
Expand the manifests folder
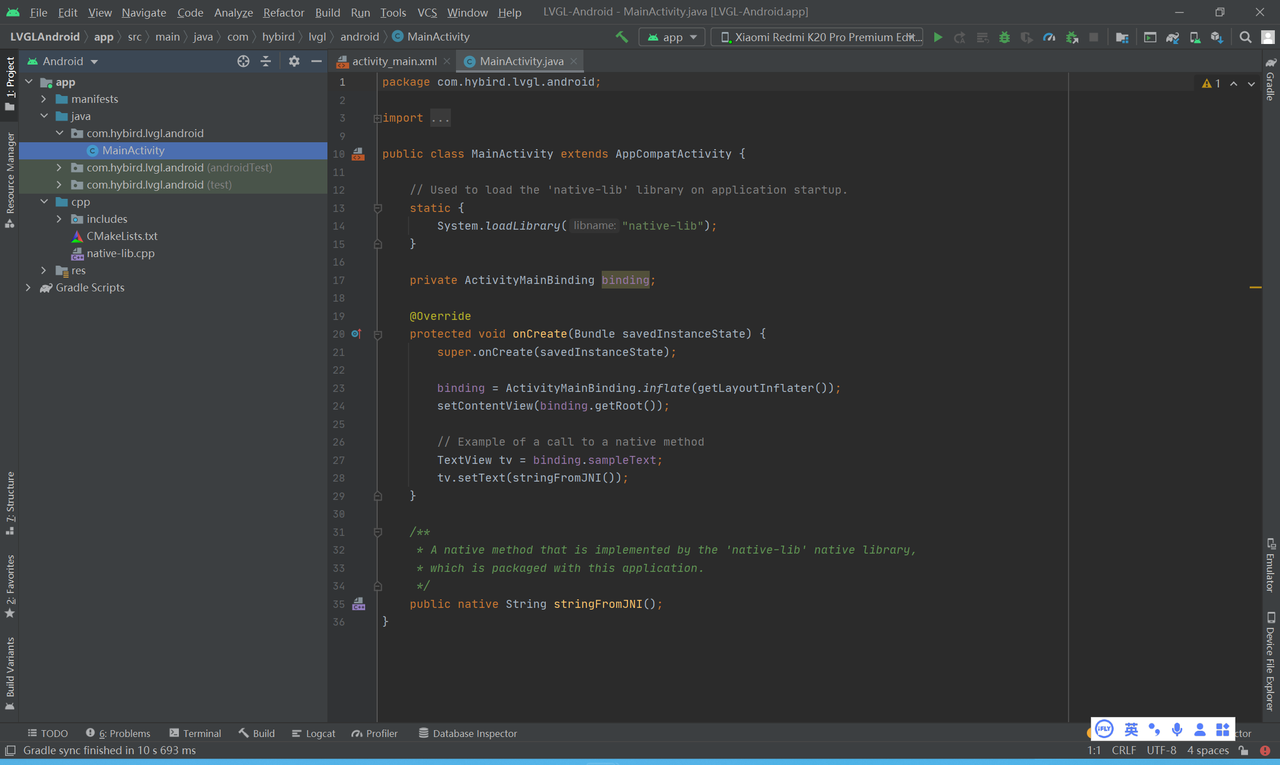point(44,99)
